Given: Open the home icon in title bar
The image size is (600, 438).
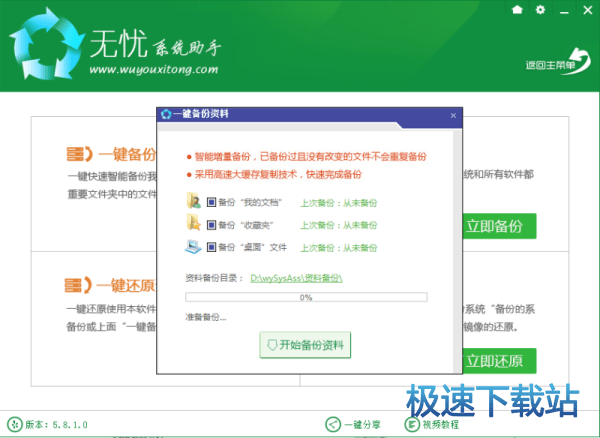Looking at the screenshot, I should (x=517, y=9).
